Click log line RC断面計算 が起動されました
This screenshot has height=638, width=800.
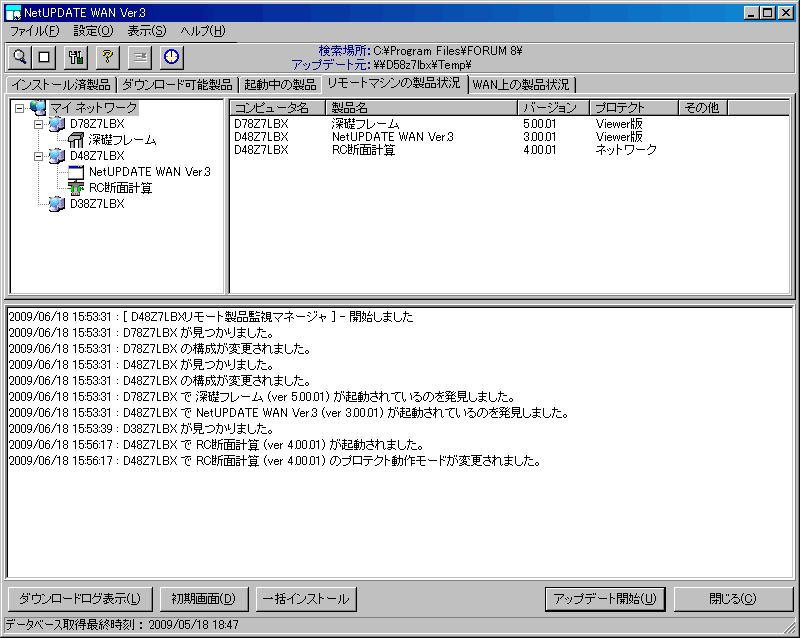[x=216, y=445]
